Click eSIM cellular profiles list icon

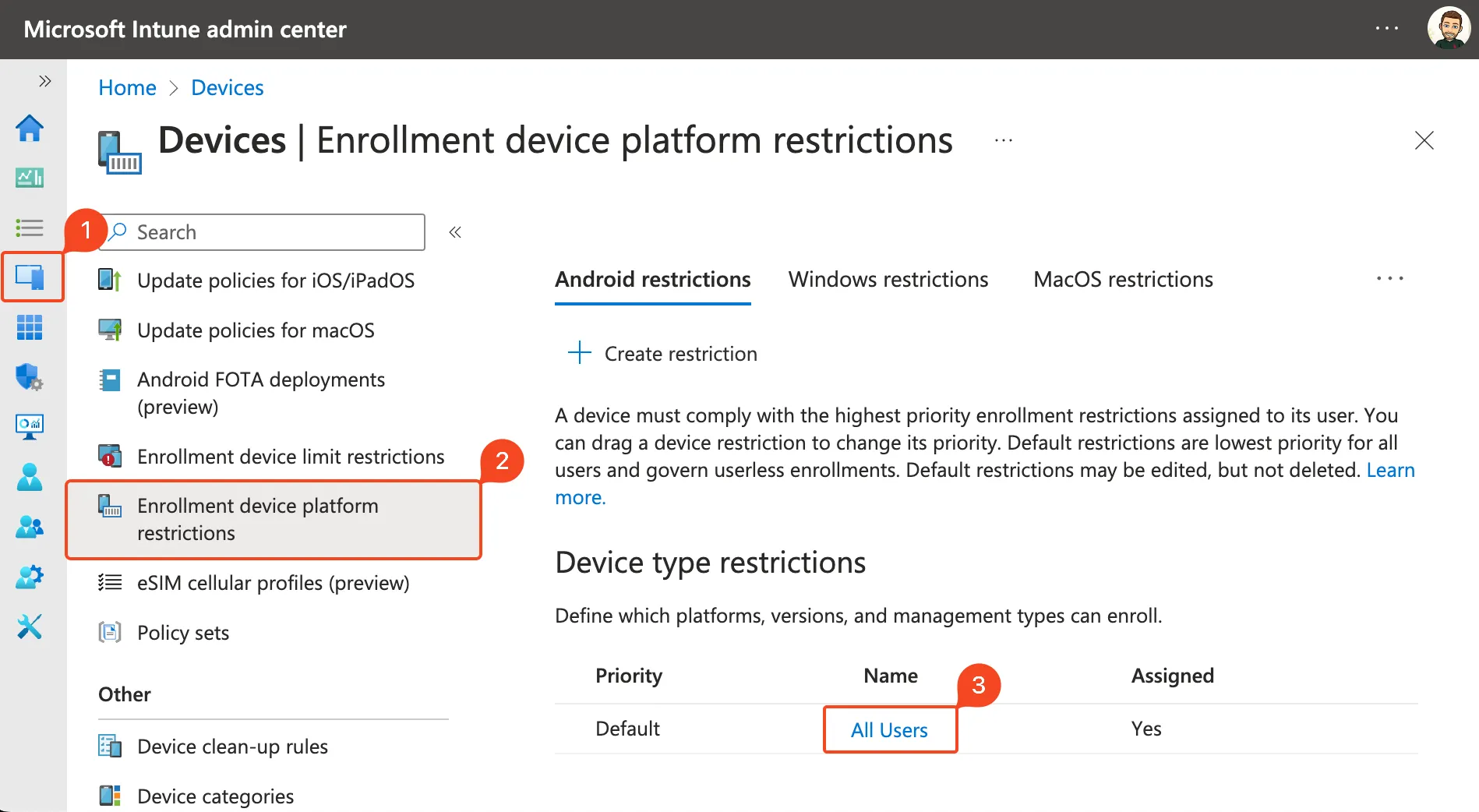point(110,582)
